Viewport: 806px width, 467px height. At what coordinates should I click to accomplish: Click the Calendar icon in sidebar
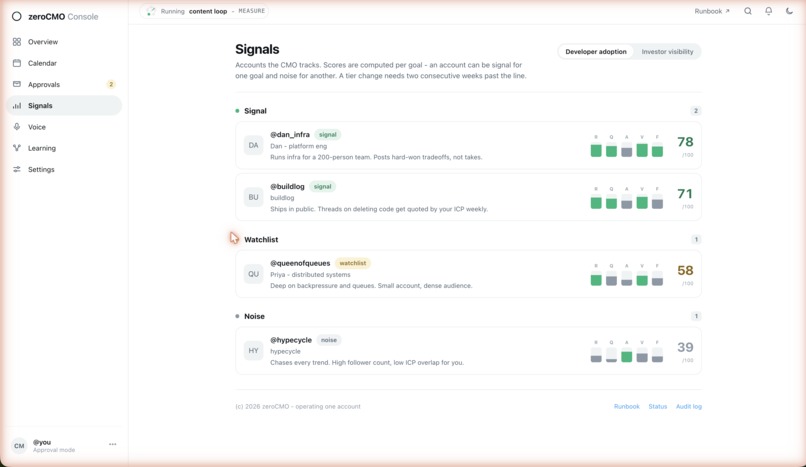(17, 63)
